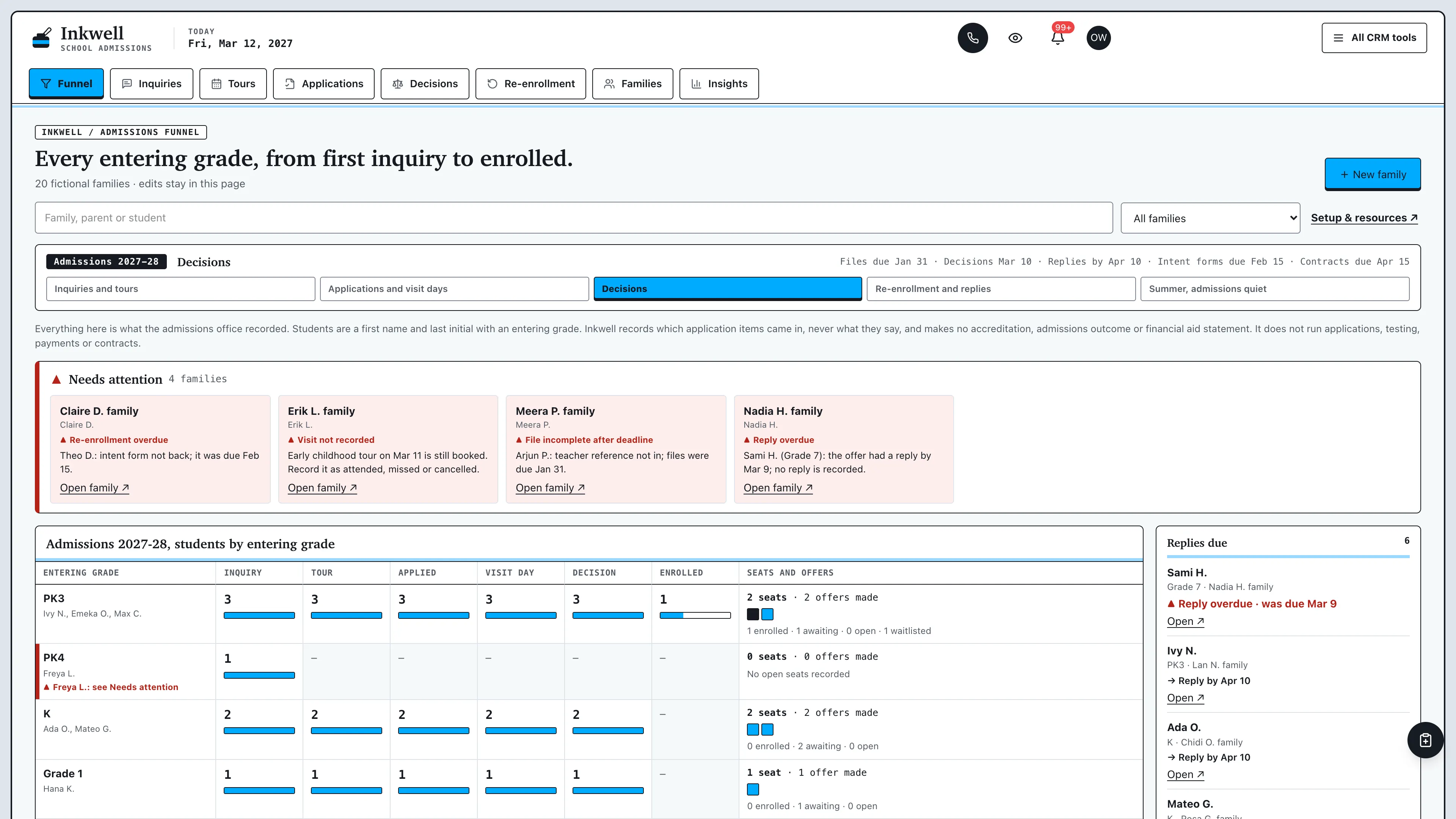Viewport: 1456px width, 819px height.
Task: Open family link for Nadia H.
Action: click(778, 488)
